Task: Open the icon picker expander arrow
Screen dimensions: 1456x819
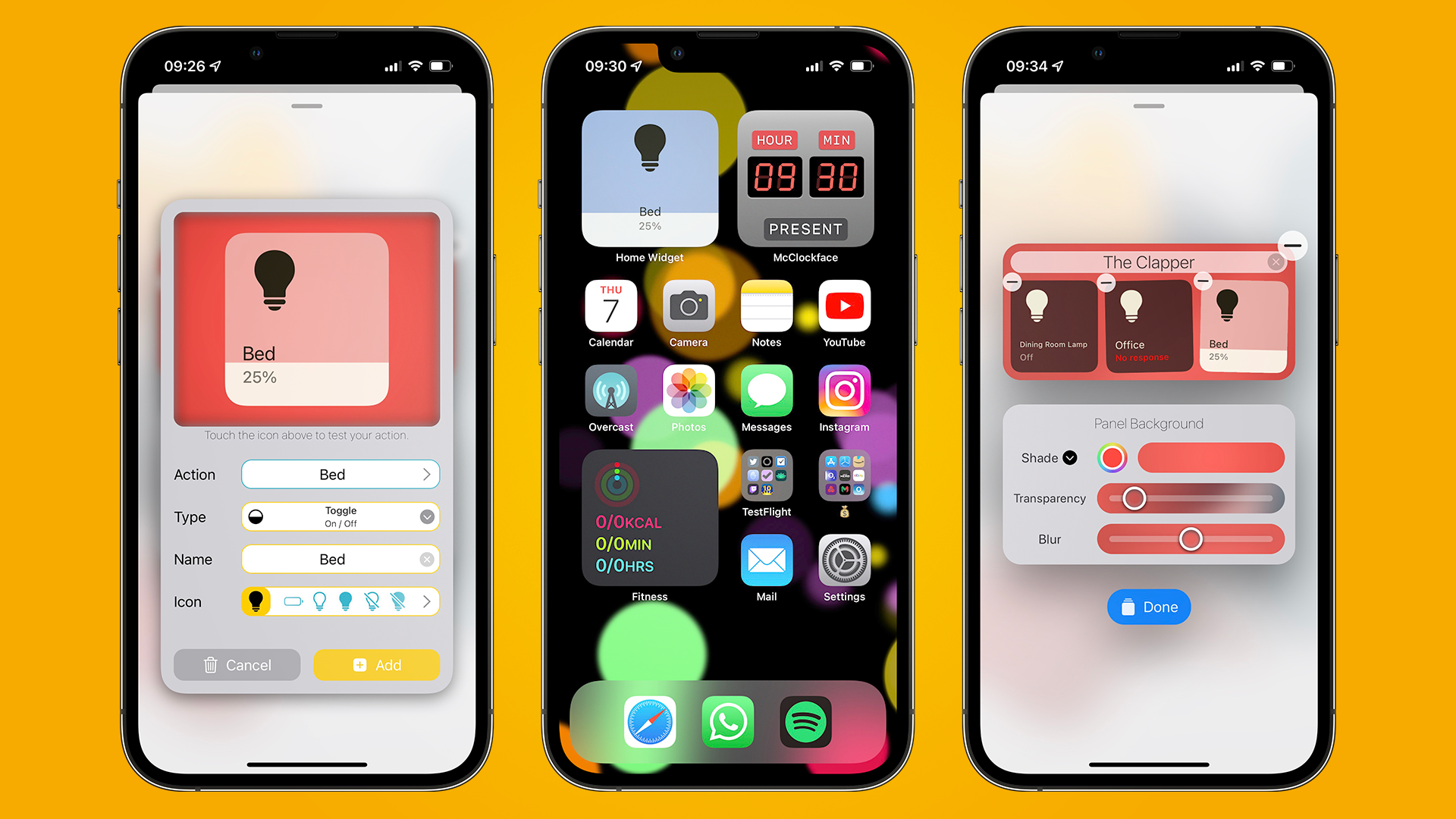Action: [427, 600]
